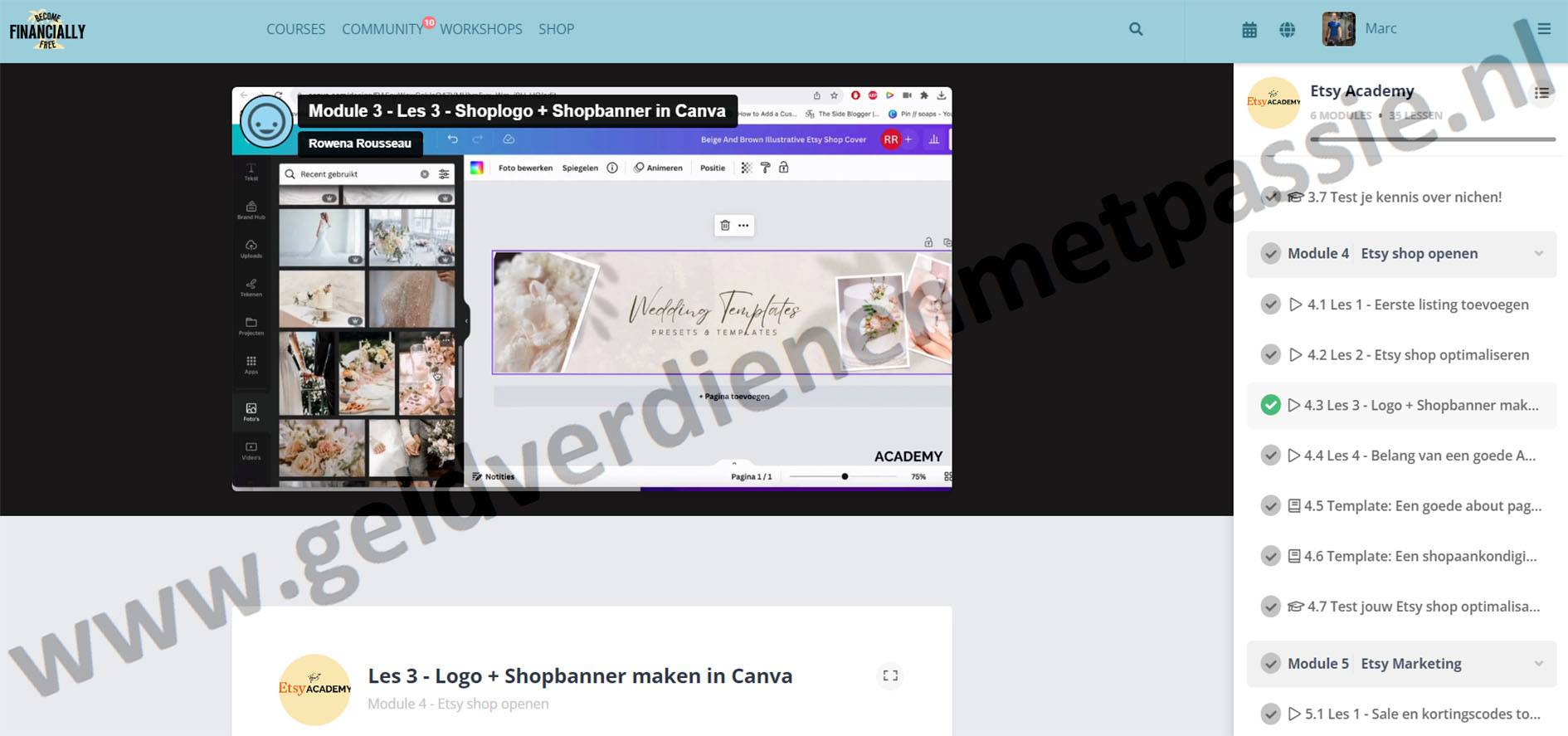This screenshot has width=1568, height=736.
Task: Click the globe language icon
Action: point(1287,30)
